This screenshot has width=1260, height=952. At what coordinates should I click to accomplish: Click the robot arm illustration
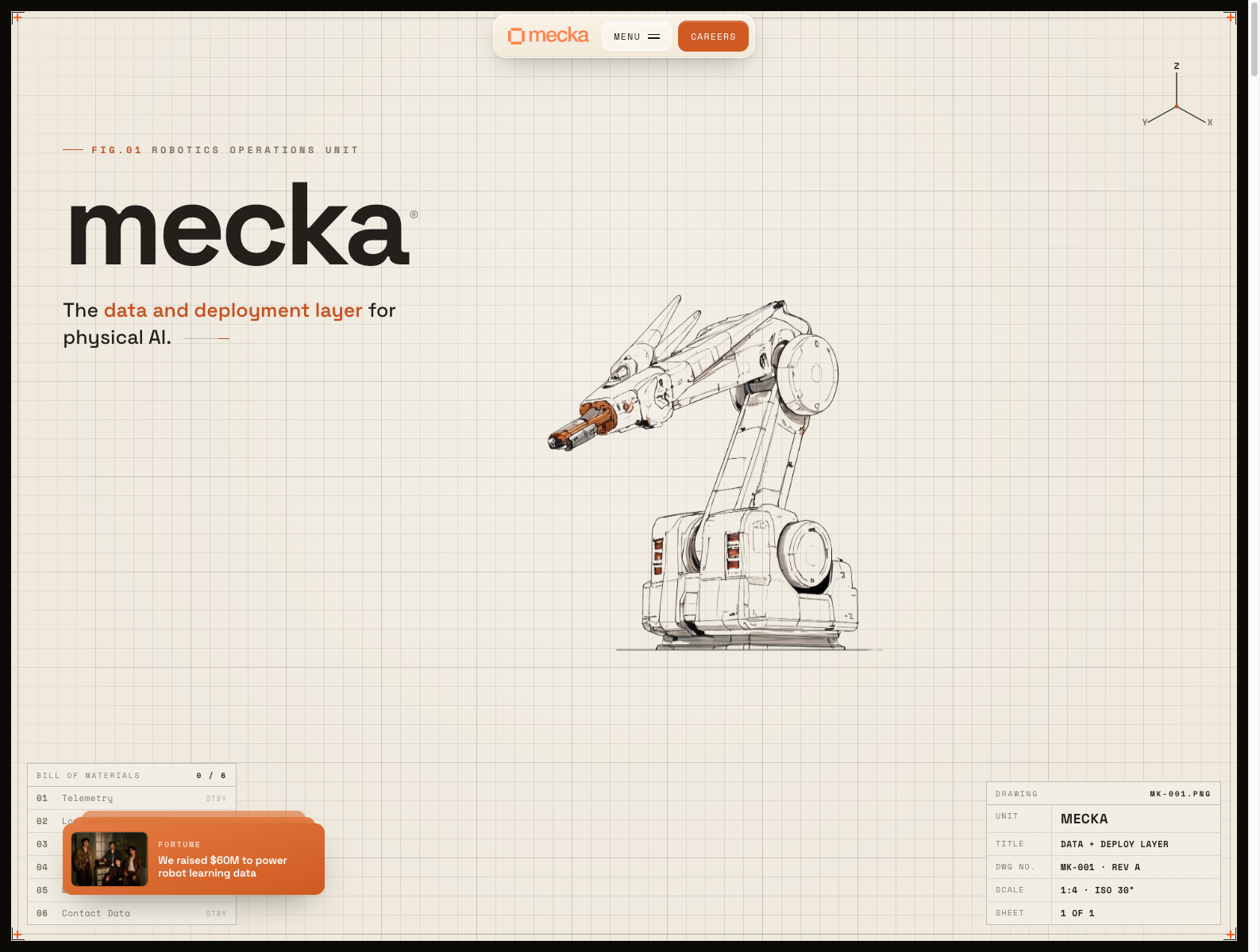(715, 473)
